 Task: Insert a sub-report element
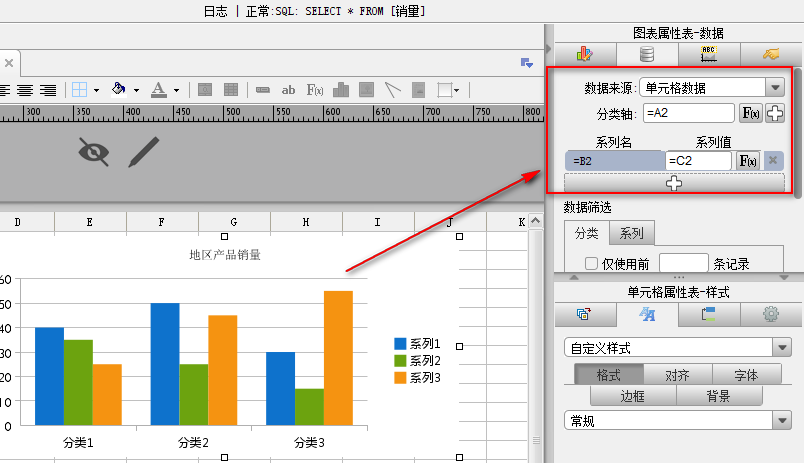418,90
